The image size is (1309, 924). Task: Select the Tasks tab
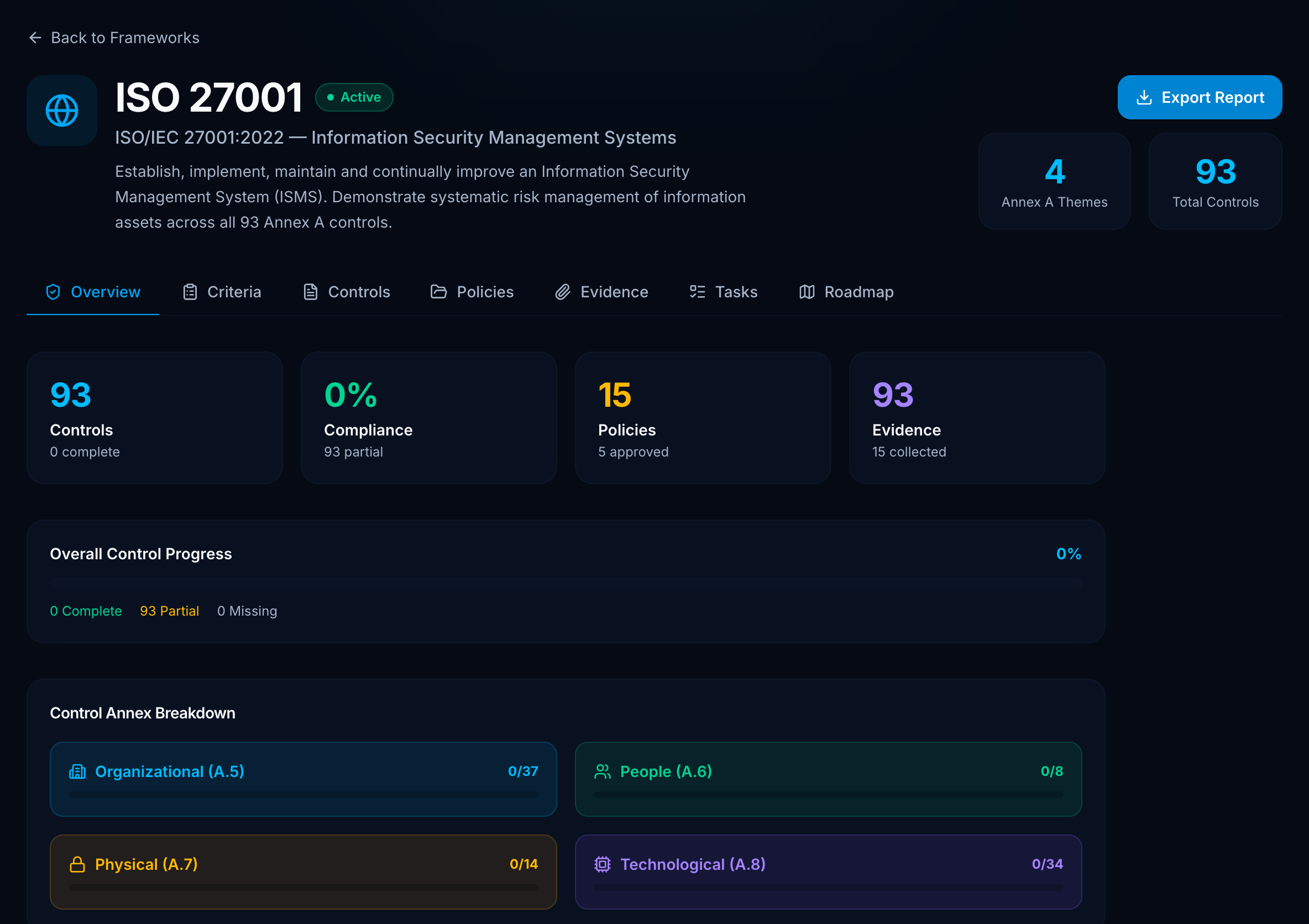724,292
